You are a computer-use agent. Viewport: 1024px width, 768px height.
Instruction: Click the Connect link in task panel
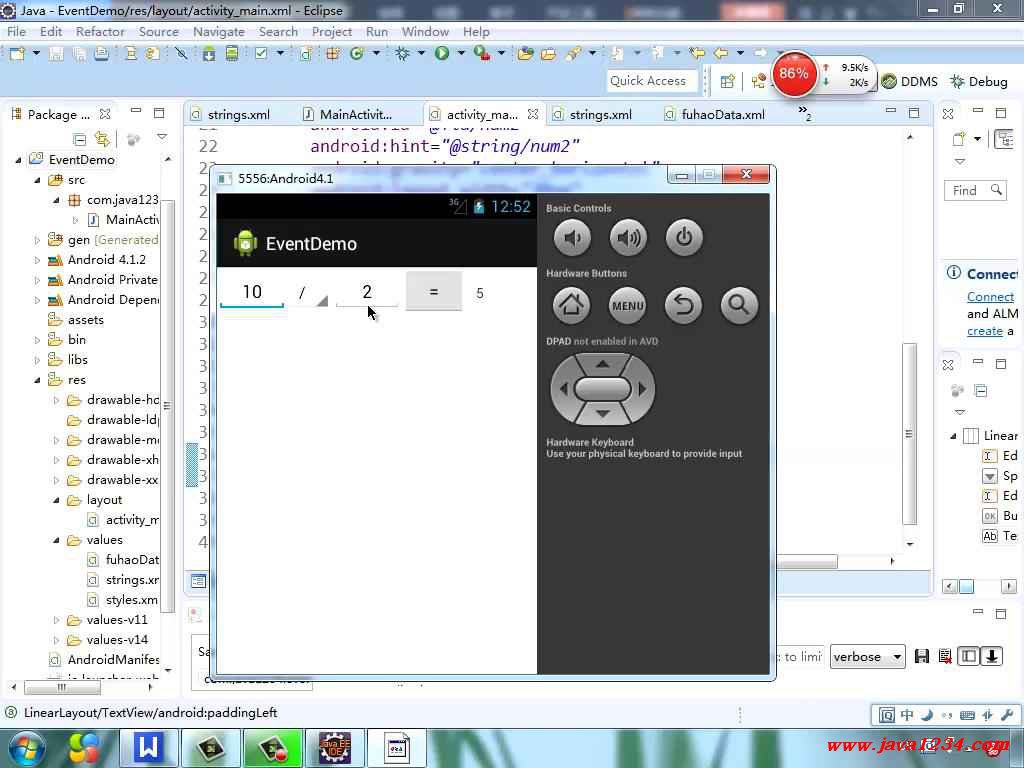point(990,296)
